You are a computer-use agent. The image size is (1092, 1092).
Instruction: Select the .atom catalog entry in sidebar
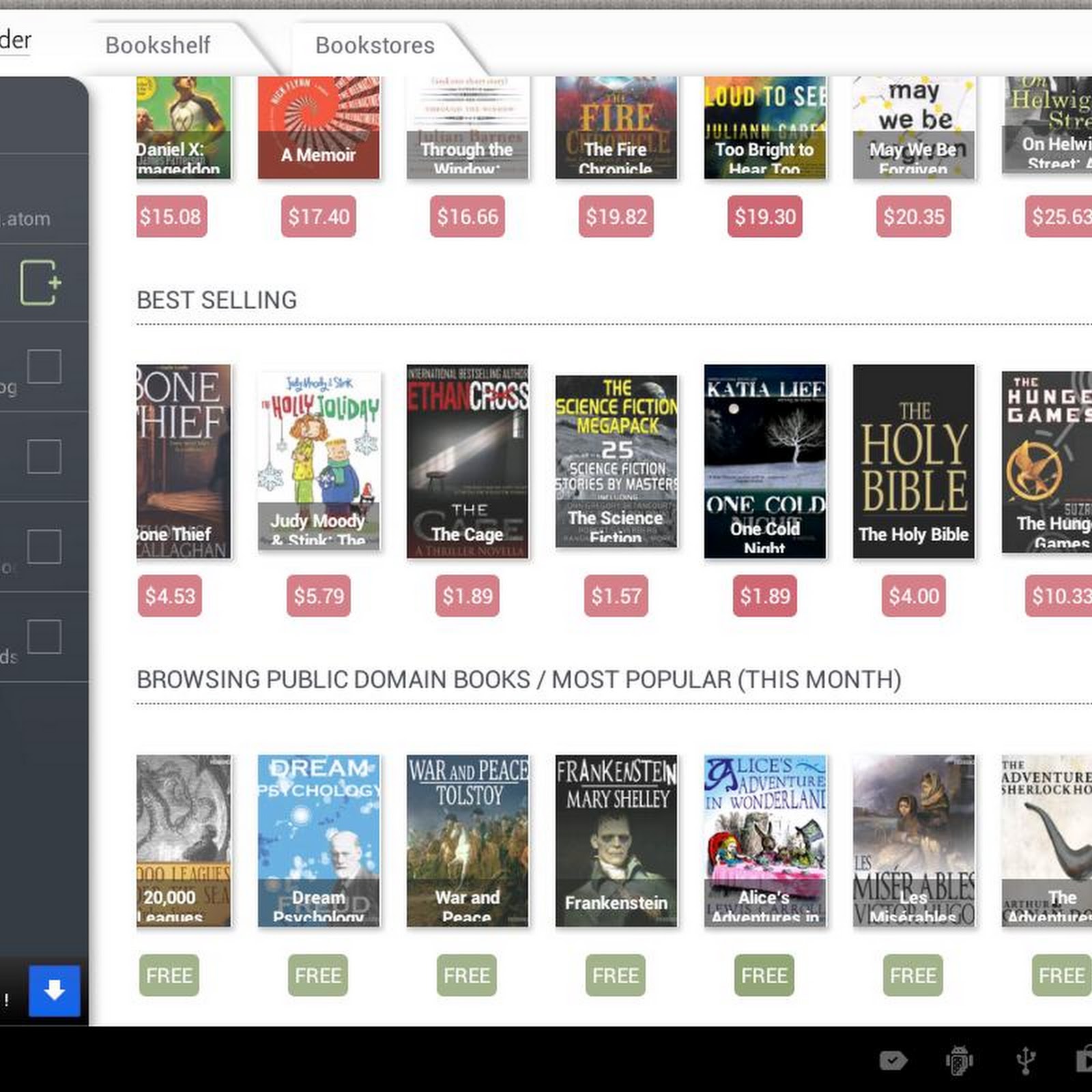coord(44,199)
